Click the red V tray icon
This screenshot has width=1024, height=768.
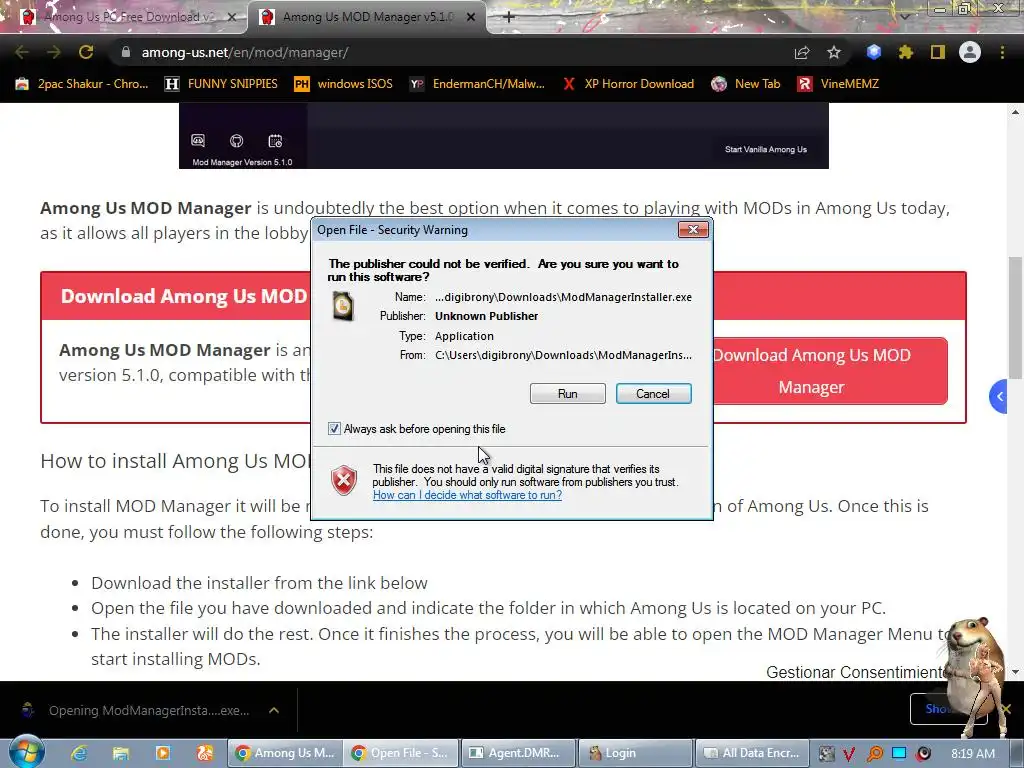(849, 754)
